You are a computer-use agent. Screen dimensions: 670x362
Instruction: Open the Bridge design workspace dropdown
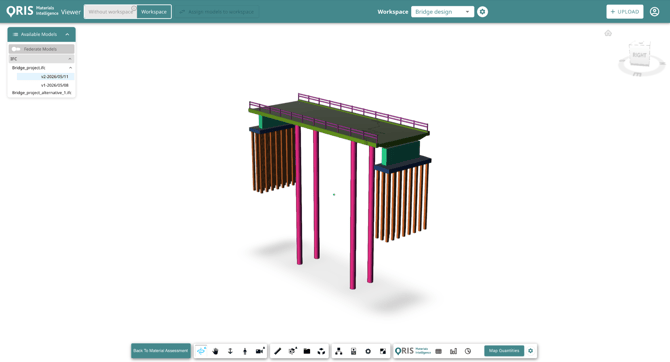coord(442,12)
